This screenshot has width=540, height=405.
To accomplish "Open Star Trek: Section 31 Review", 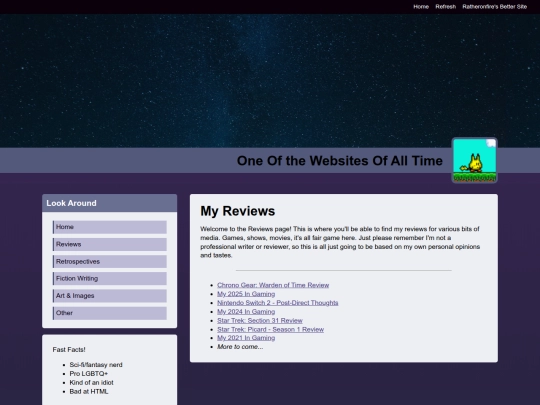I will point(260,321).
